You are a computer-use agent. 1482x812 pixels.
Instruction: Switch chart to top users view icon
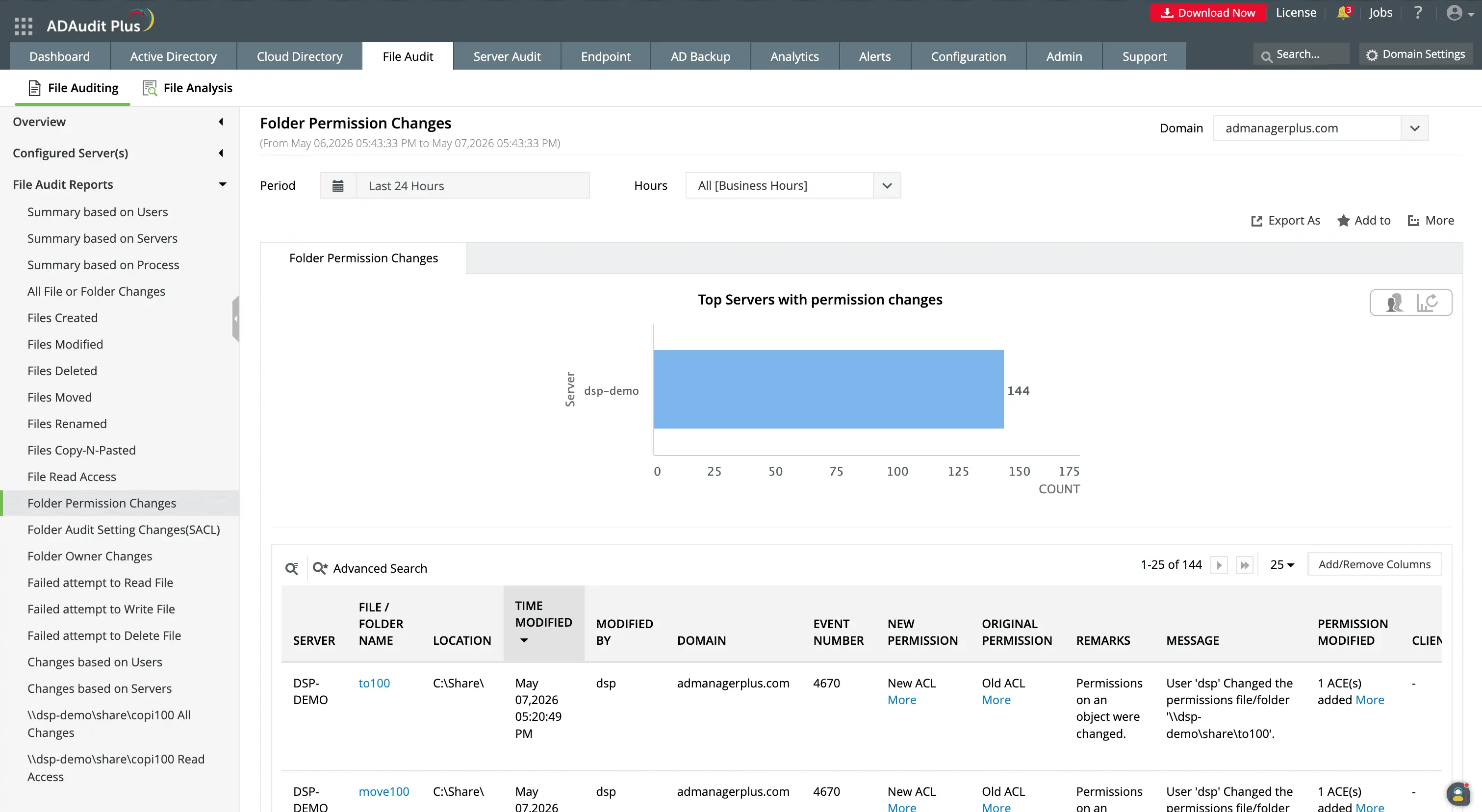(1395, 303)
